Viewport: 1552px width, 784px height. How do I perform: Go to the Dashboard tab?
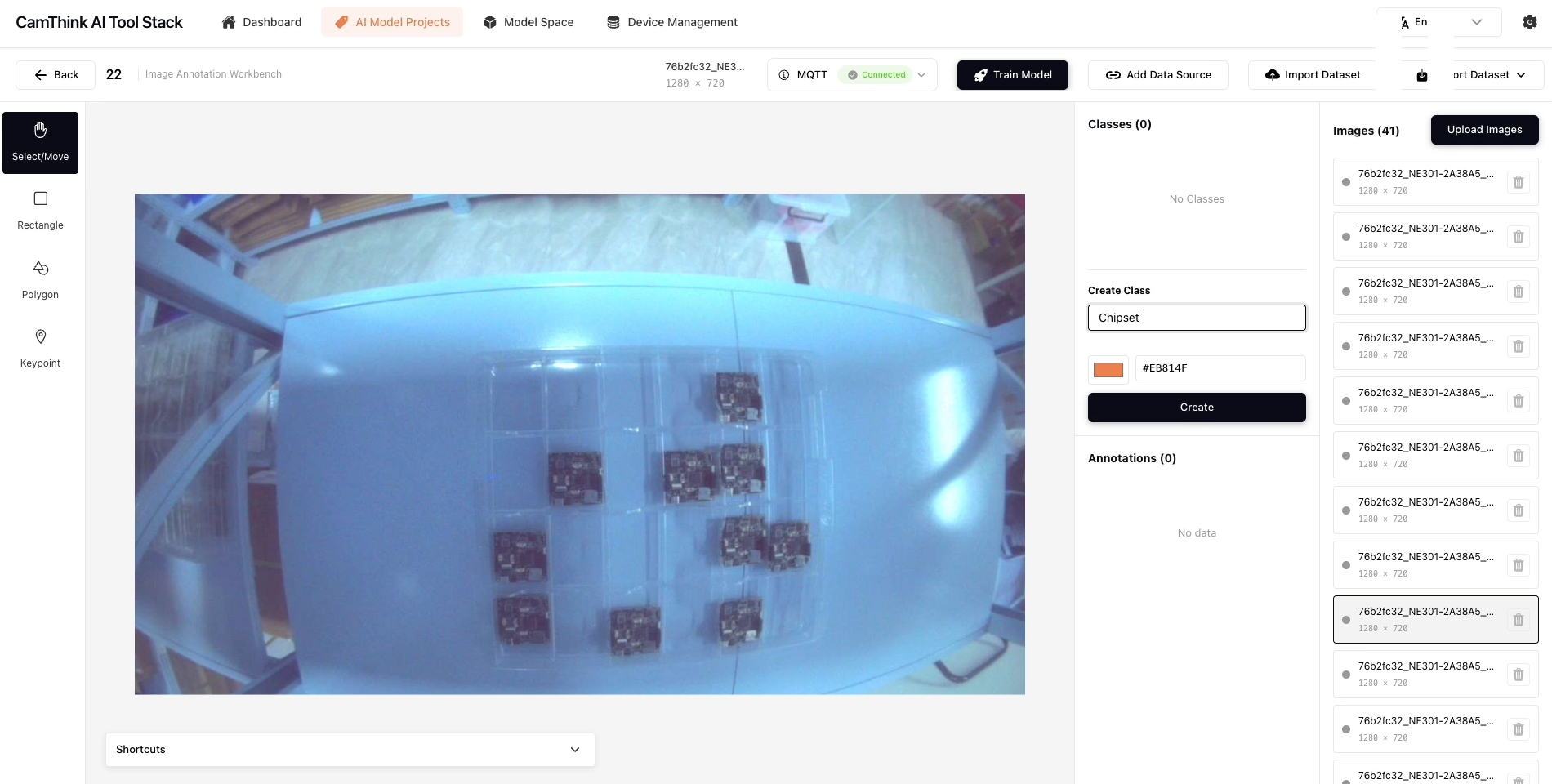pyautogui.click(x=261, y=22)
